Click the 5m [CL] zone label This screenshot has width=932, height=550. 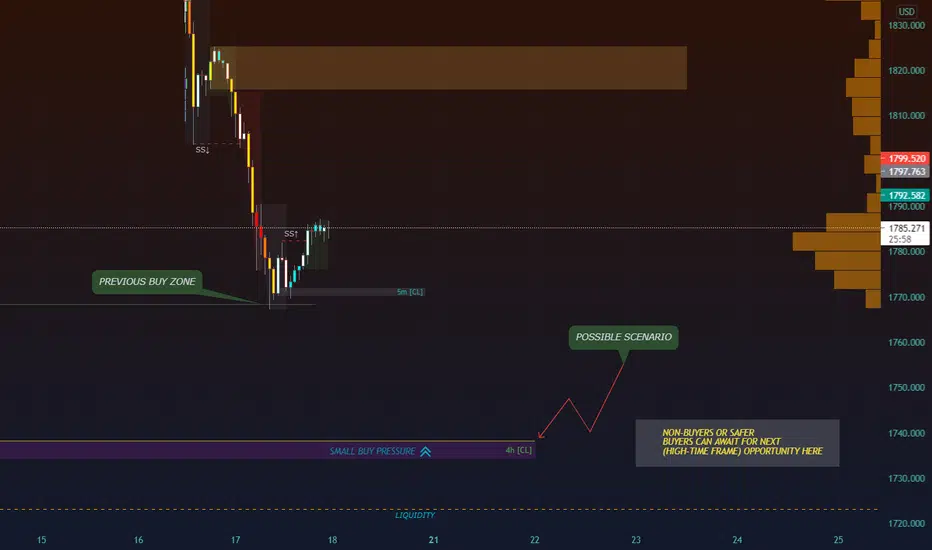(x=410, y=292)
